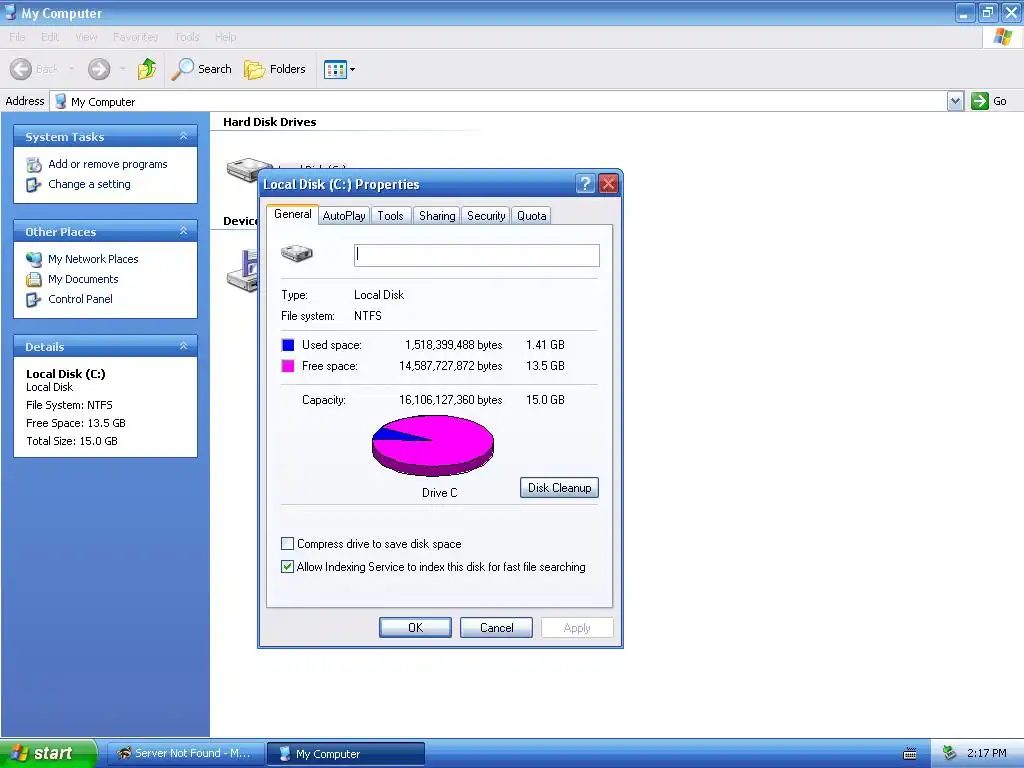The width and height of the screenshot is (1024, 768).
Task: Click the Back navigation button
Action: click(34, 69)
